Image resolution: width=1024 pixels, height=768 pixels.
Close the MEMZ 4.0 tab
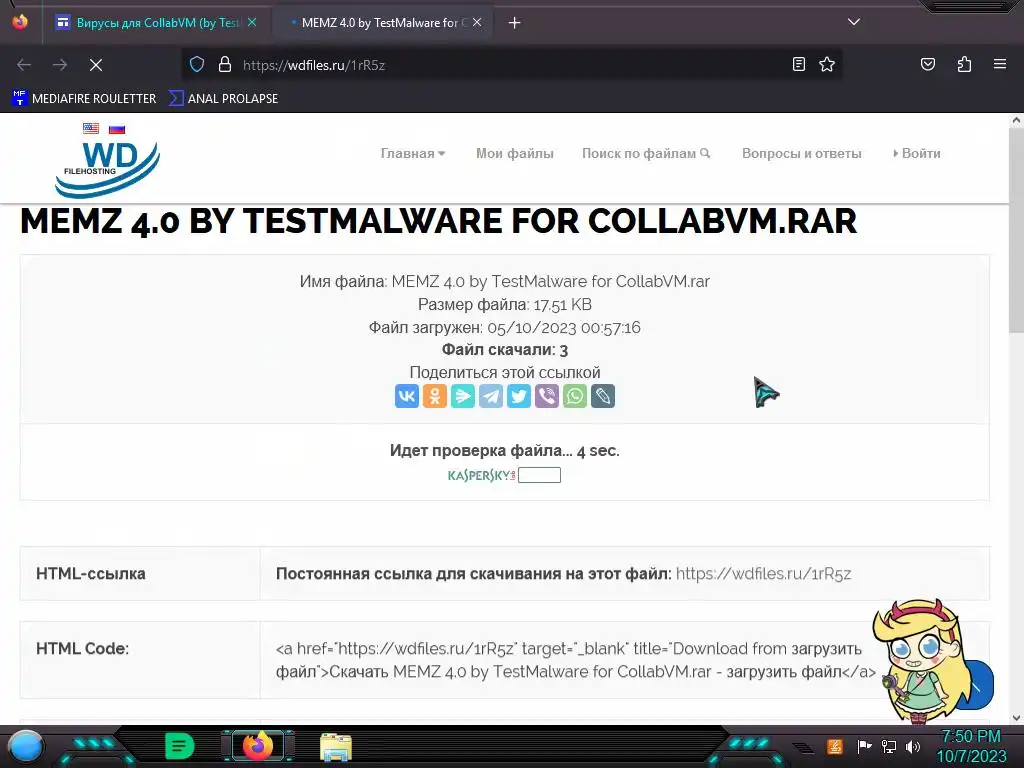[477, 23]
